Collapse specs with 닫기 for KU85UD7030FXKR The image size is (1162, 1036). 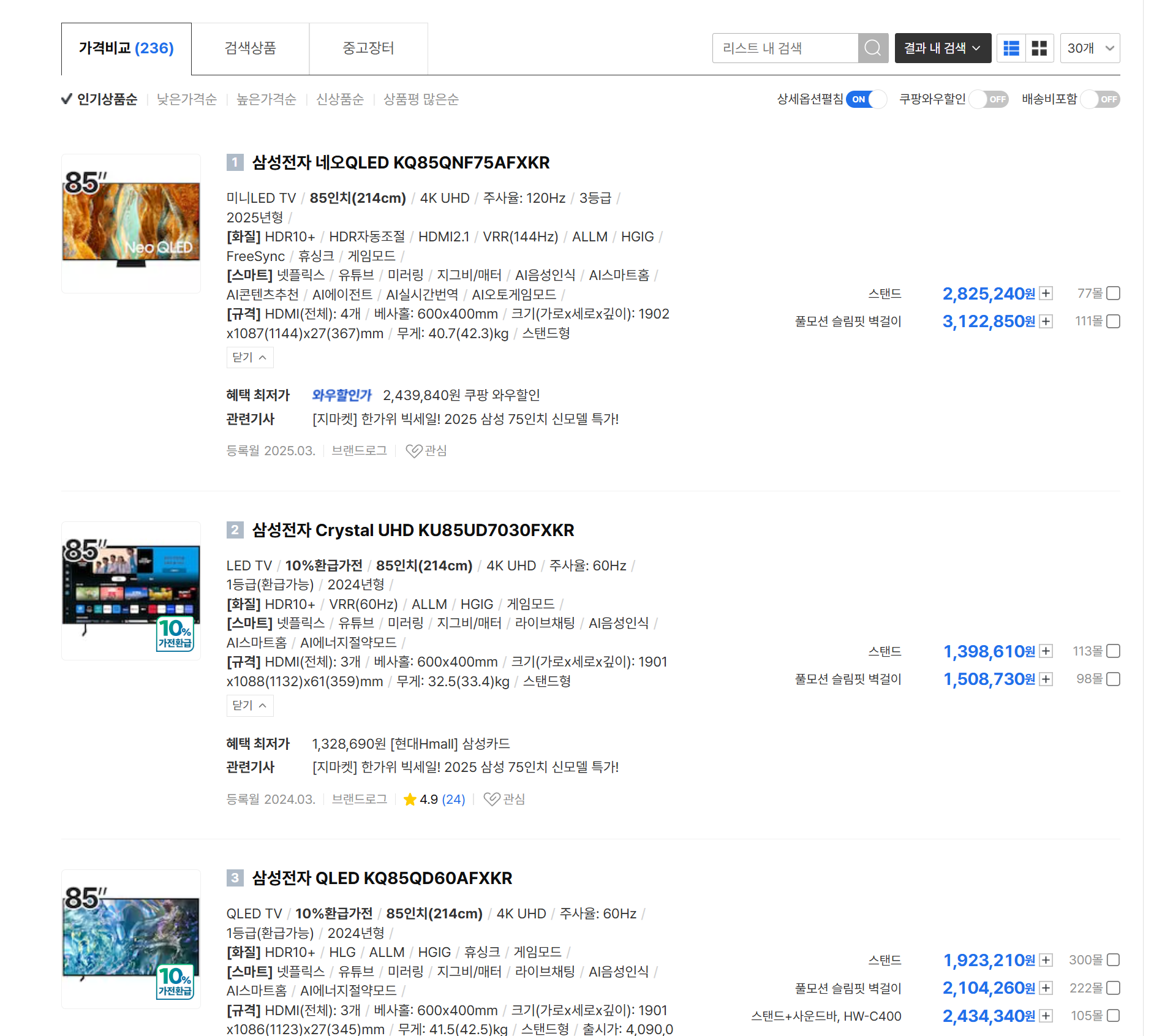[250, 705]
